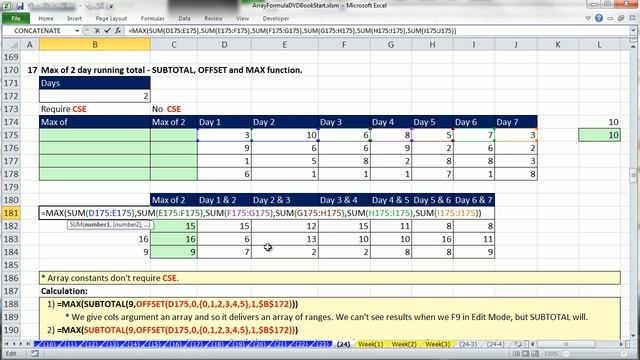The height and width of the screenshot is (360, 640).
Task: Open the Review ribbon tab
Action: point(213,18)
